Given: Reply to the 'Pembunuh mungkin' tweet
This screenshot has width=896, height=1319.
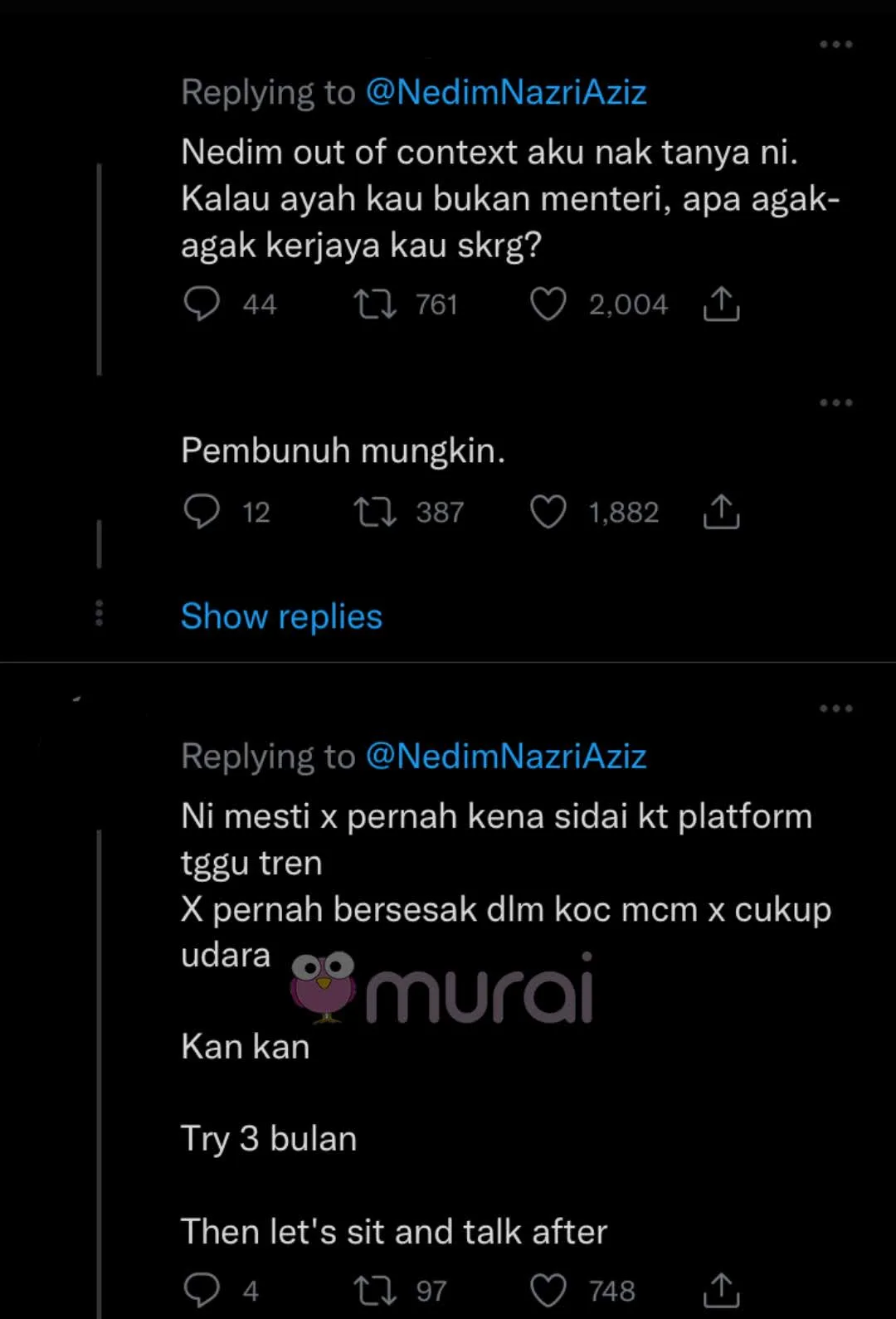Looking at the screenshot, I should 202,512.
